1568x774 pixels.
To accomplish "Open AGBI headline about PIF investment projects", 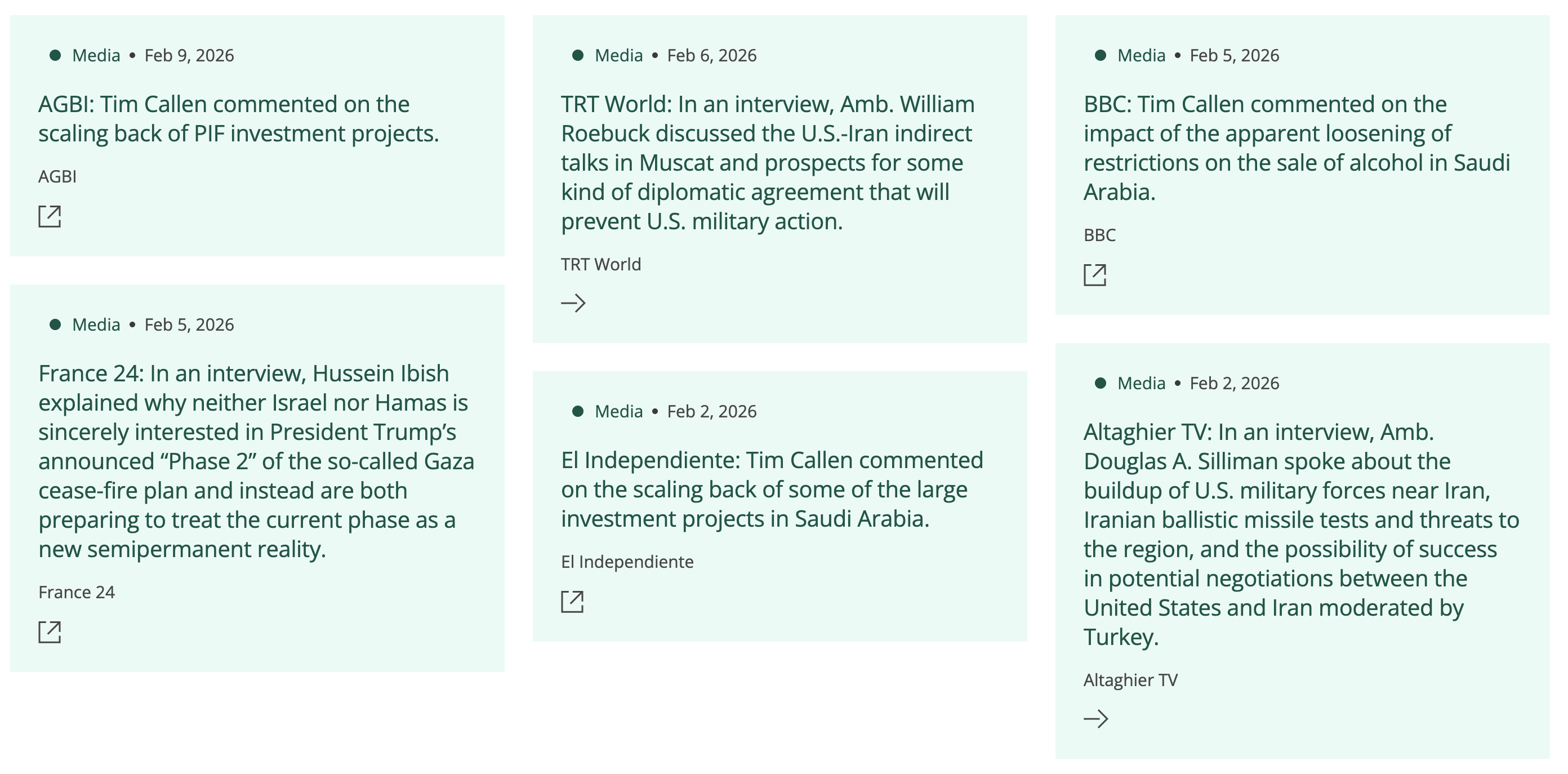I will [238, 119].
